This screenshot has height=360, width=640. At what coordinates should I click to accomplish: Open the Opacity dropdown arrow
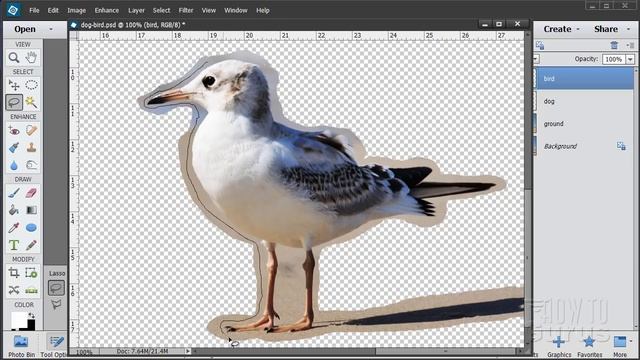coord(630,60)
